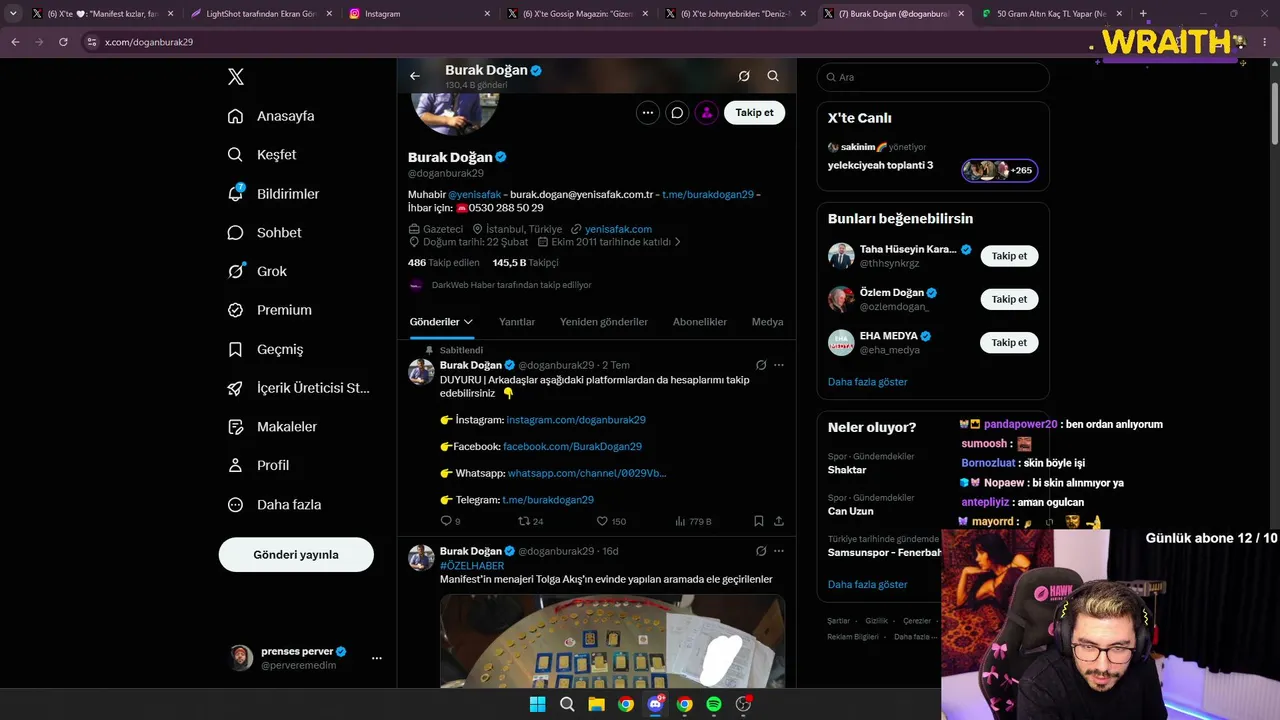Expand the Ekim 2011 tarihinde katıldı details

(609, 242)
